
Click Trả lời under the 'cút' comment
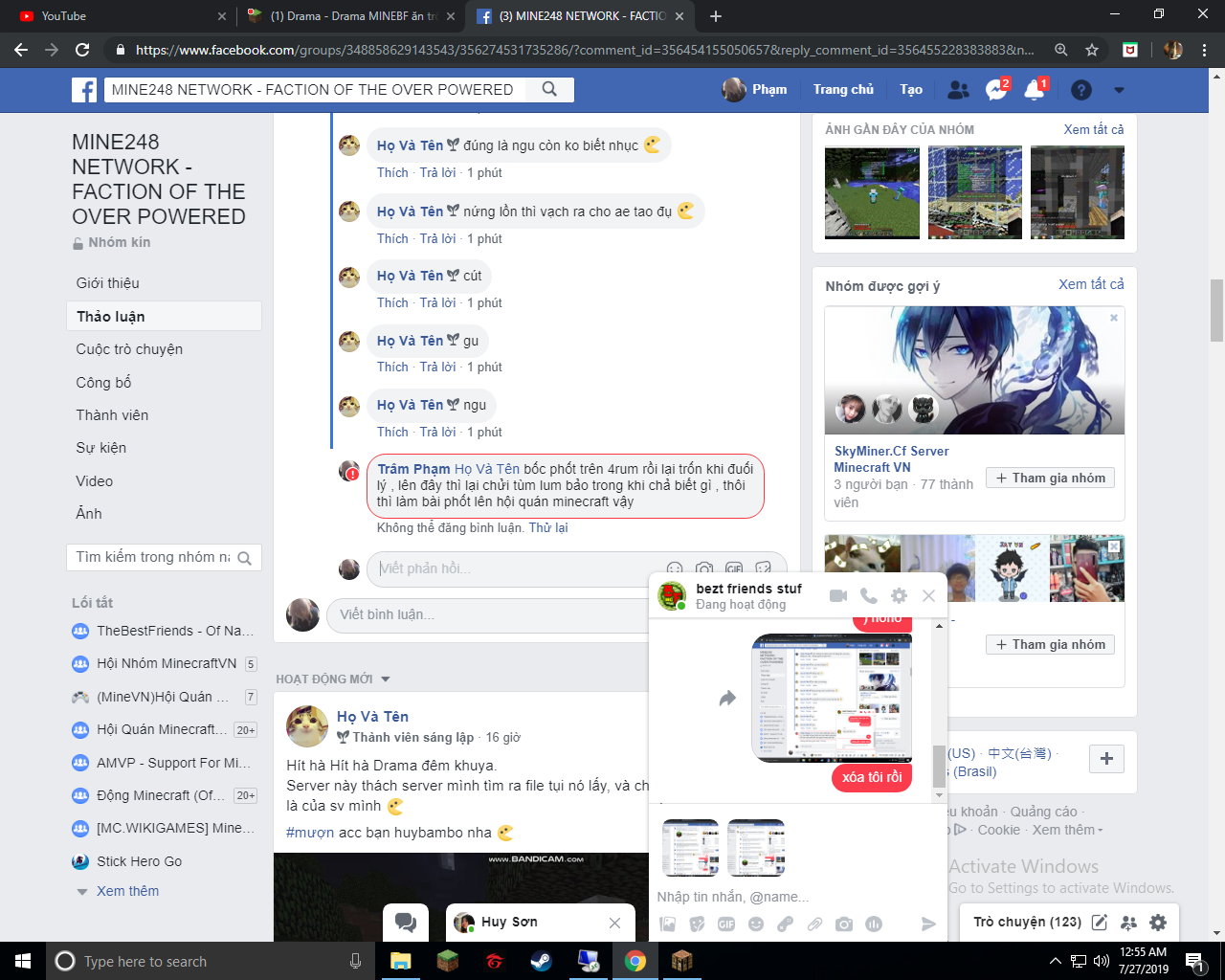(437, 302)
